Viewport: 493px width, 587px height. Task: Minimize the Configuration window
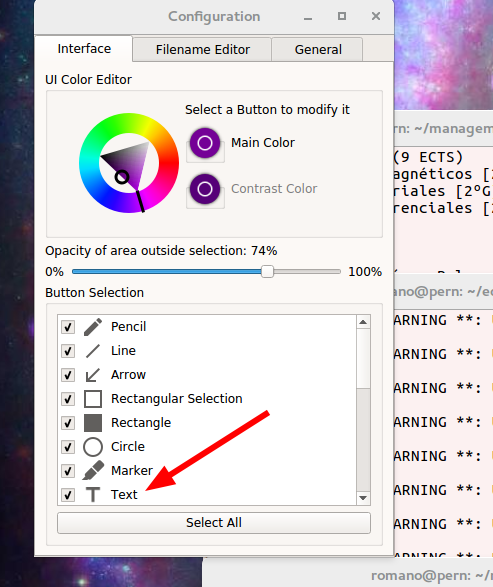click(308, 17)
